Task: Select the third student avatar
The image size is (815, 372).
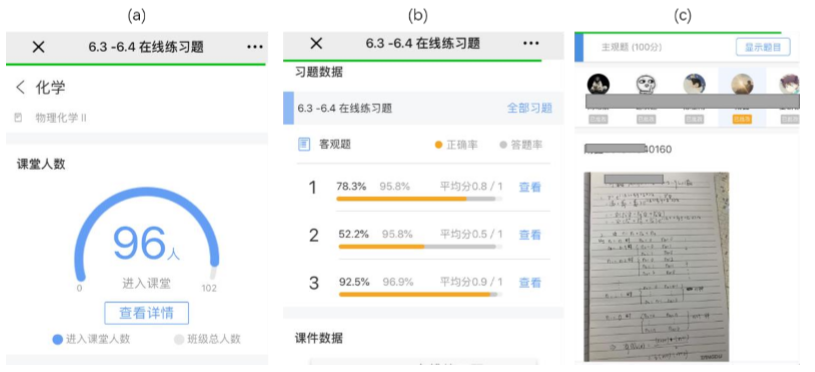Action: coord(694,84)
